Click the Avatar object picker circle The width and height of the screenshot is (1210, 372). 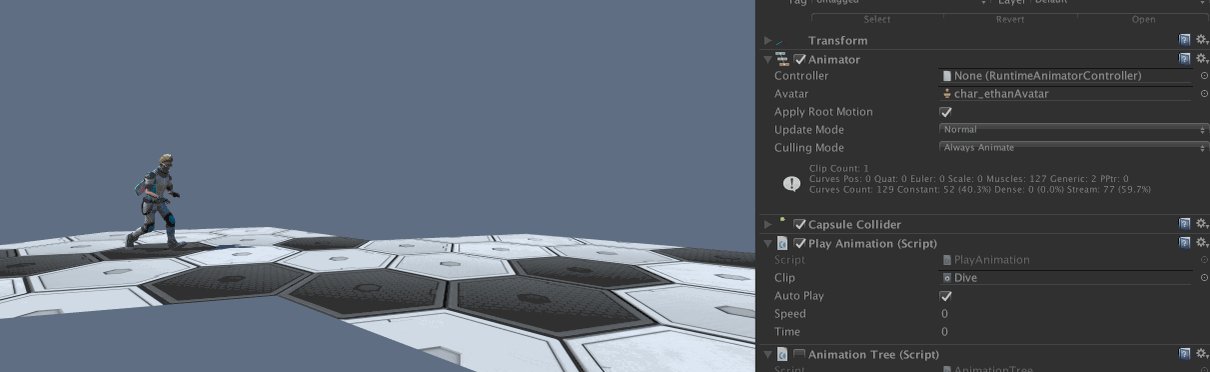point(1203,94)
